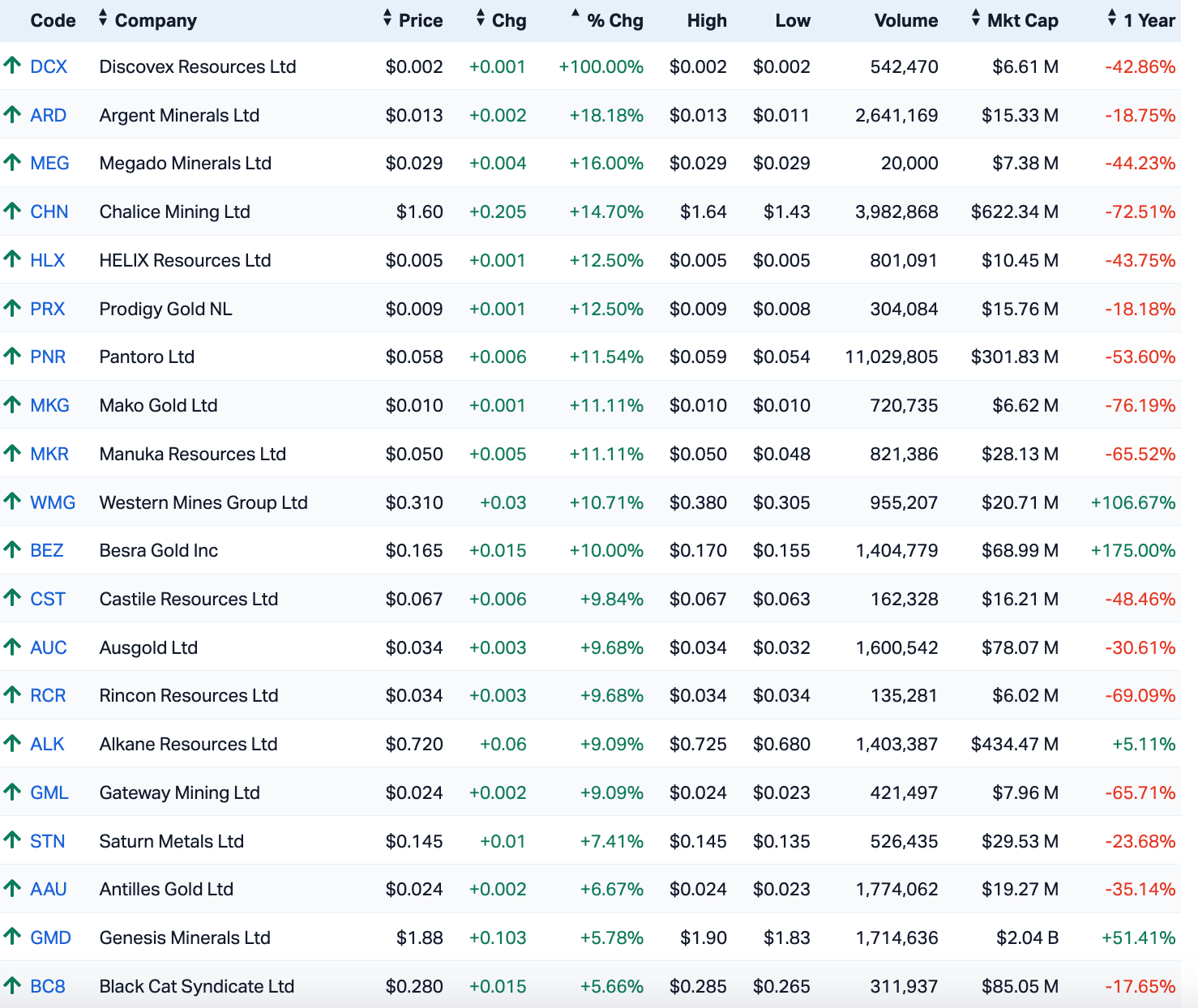Viewport: 1198px width, 1008px height.
Task: Open the AUC stock code link
Action: click(x=49, y=647)
